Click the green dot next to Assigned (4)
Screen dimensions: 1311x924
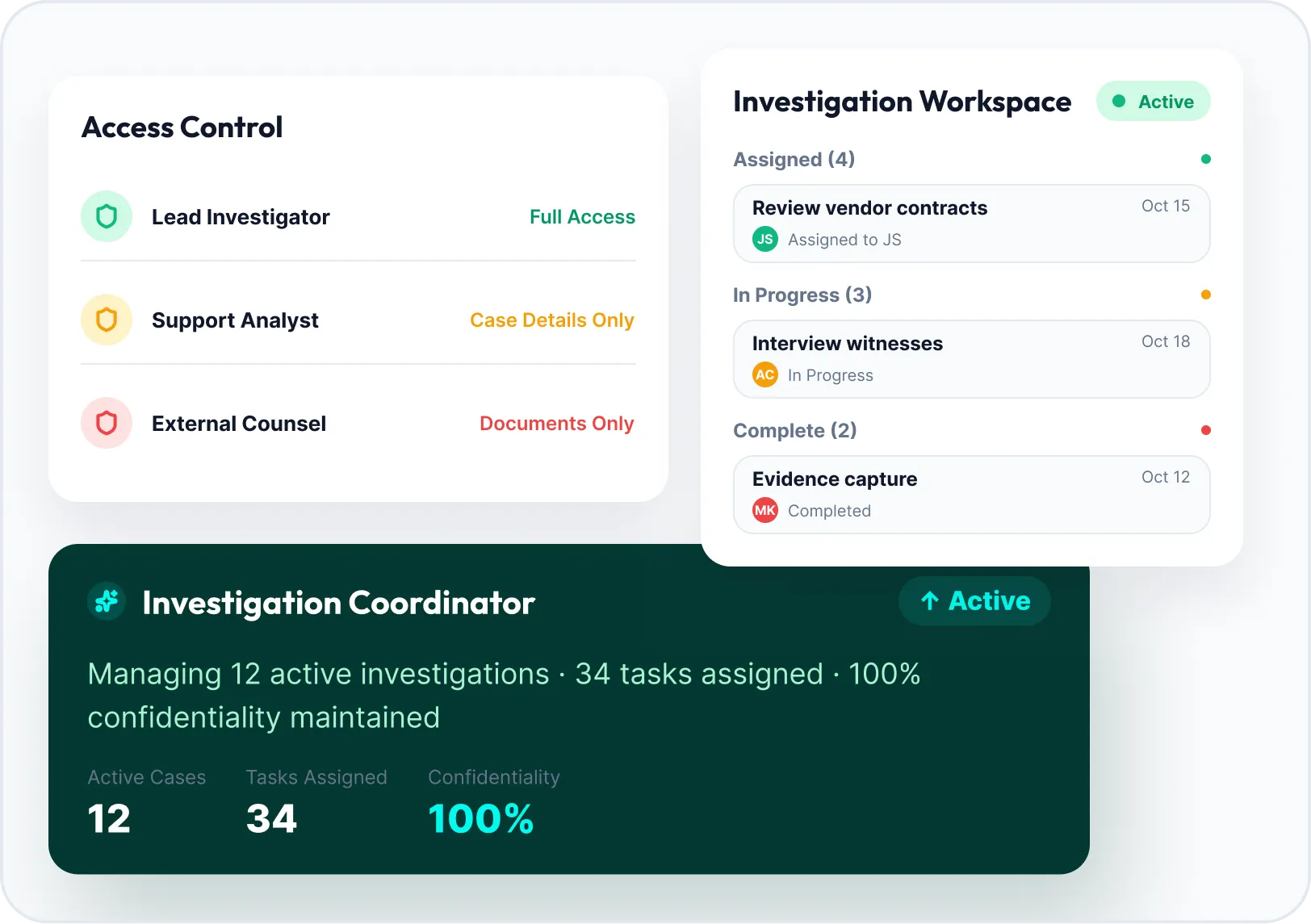pos(1205,159)
